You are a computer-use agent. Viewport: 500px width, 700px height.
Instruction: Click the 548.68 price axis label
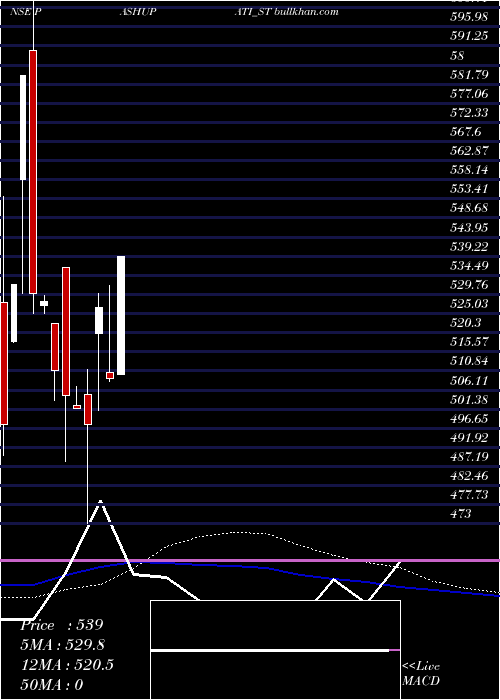469,208
